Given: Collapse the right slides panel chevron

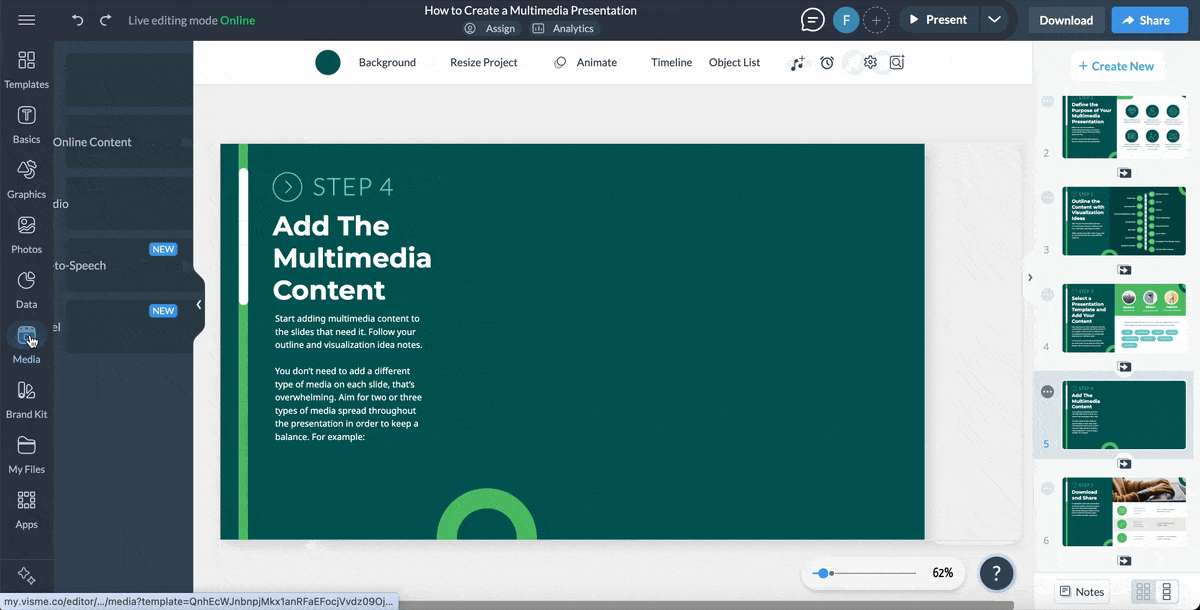Looking at the screenshot, I should pyautogui.click(x=1030, y=277).
